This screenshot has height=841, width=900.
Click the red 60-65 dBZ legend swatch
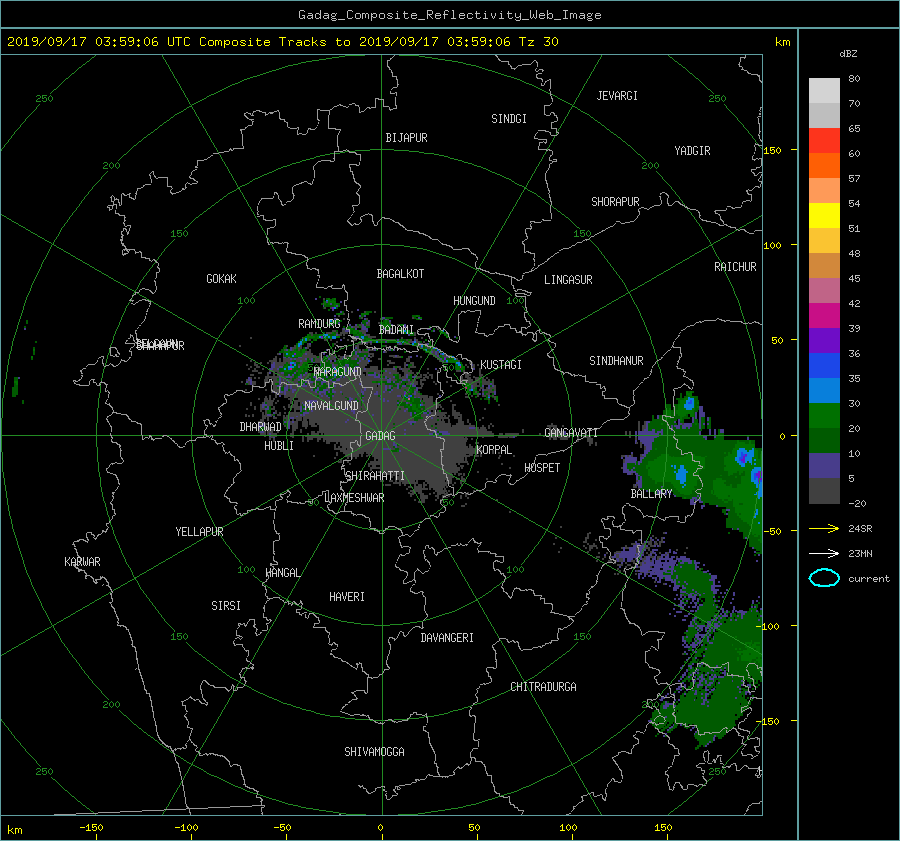(824, 140)
